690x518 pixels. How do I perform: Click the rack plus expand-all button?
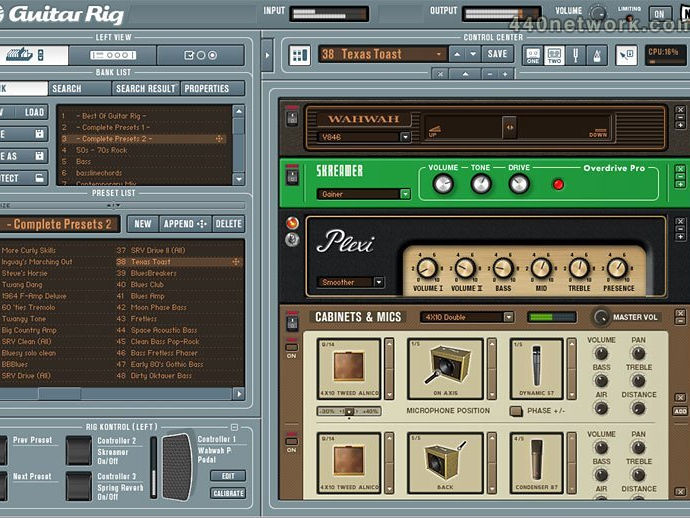(505, 74)
